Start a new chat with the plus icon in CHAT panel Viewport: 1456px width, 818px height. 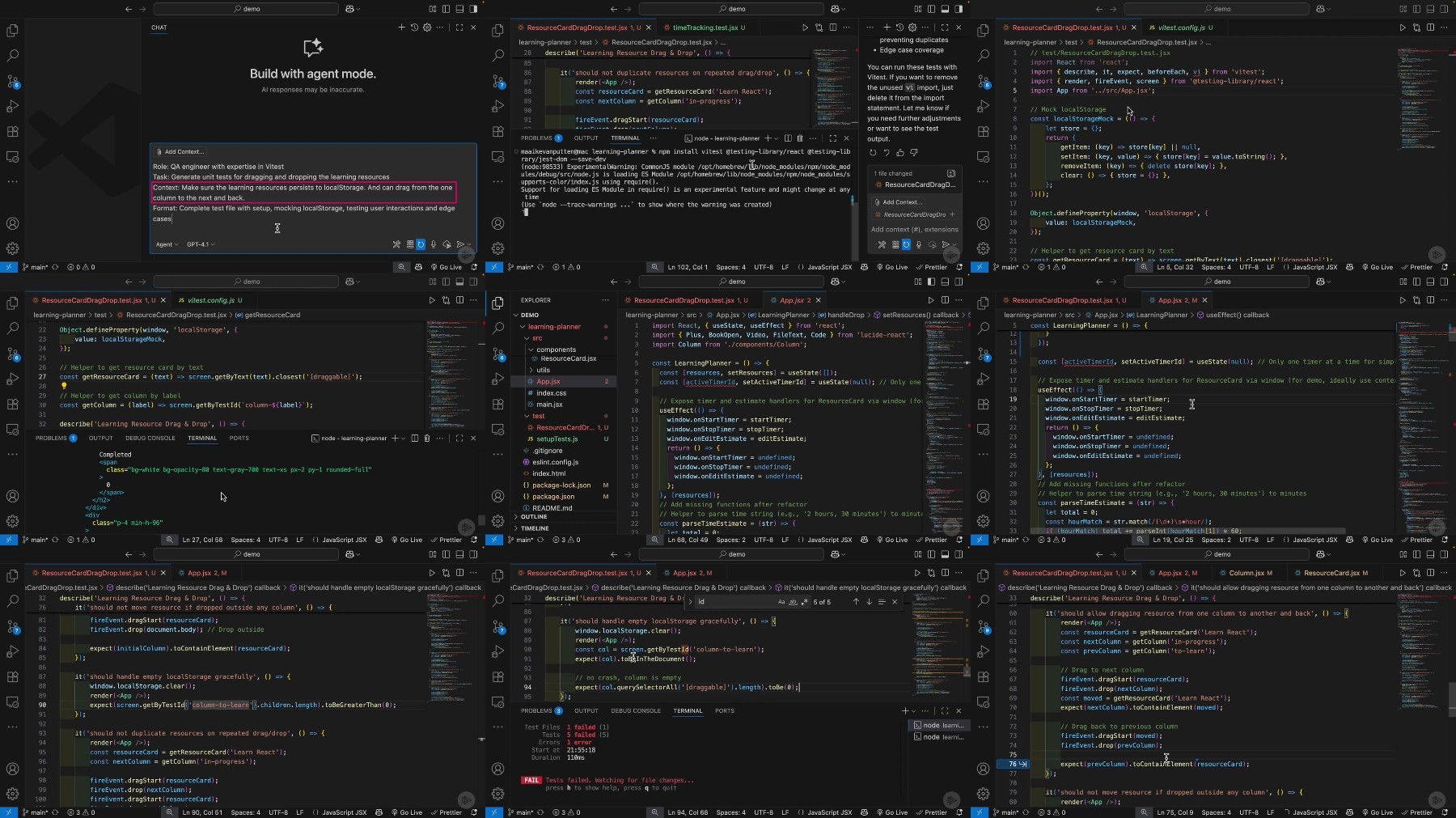click(401, 28)
